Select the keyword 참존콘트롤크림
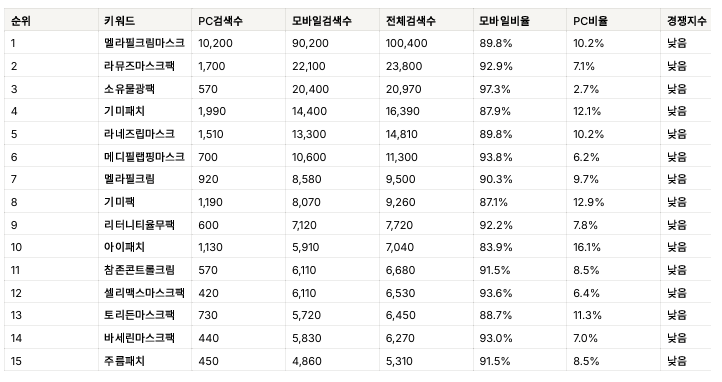 139,270
